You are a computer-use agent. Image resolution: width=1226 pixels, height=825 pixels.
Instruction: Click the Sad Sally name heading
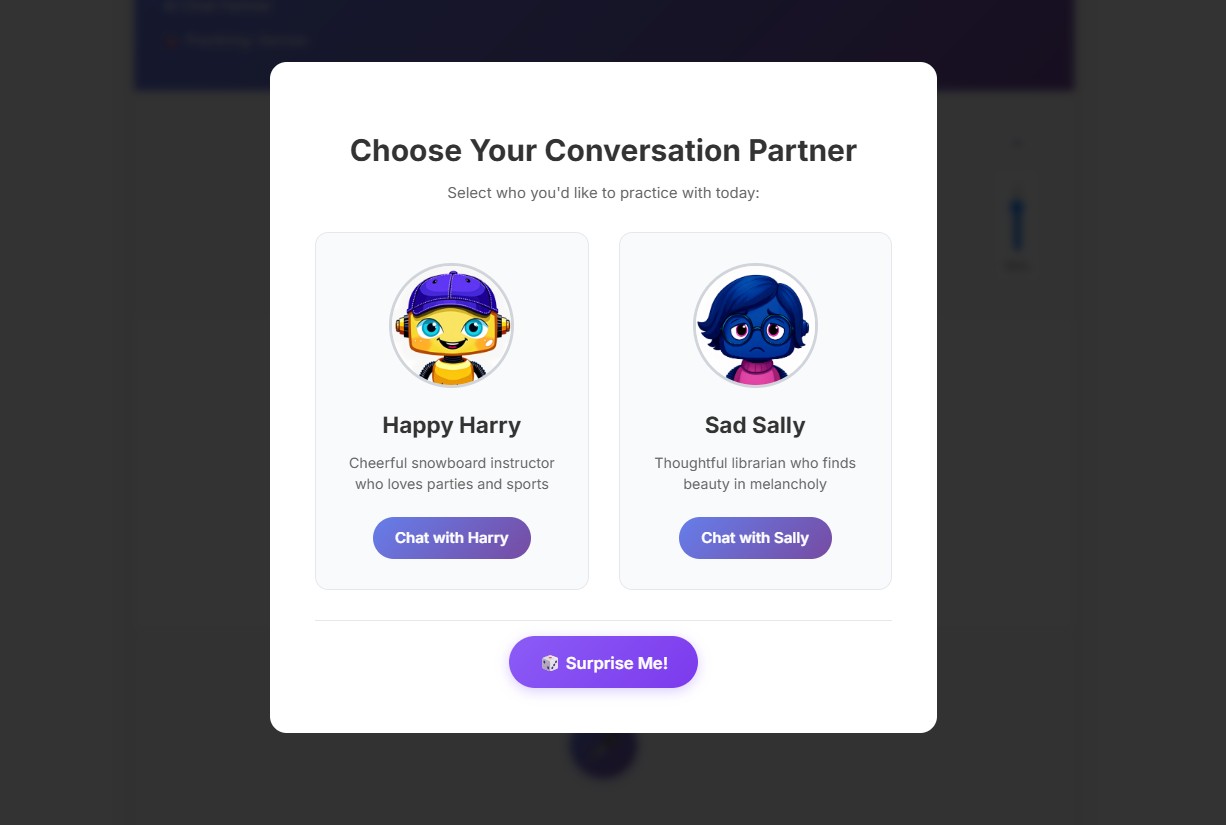click(755, 425)
